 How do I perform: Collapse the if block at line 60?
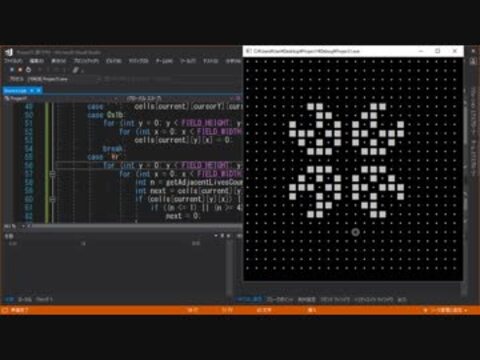pyautogui.click(x=52, y=199)
